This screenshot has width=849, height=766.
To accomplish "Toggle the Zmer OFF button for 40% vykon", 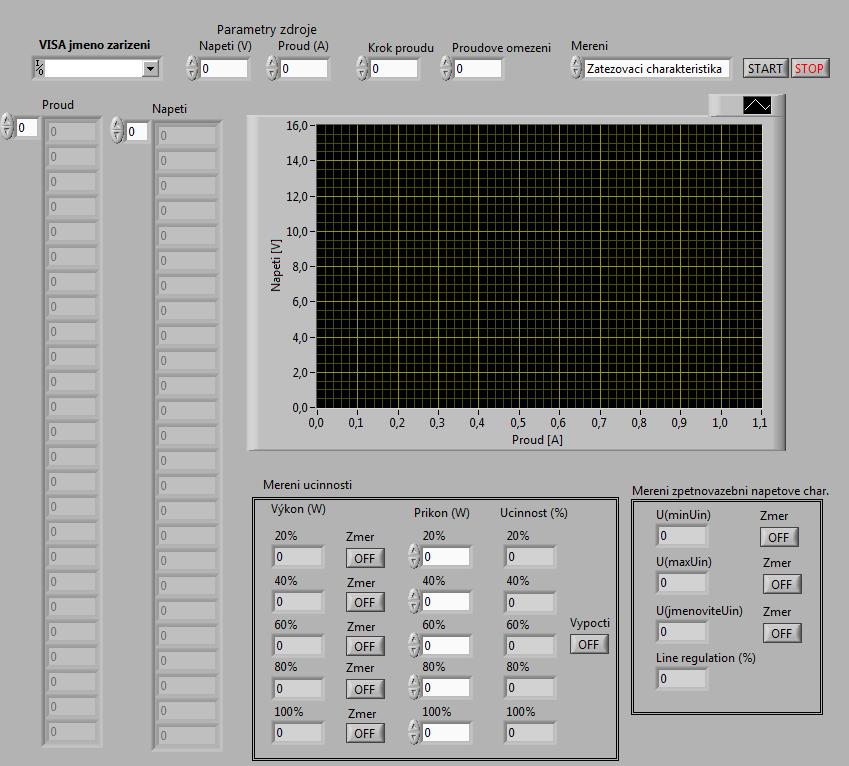I will tap(365, 602).
